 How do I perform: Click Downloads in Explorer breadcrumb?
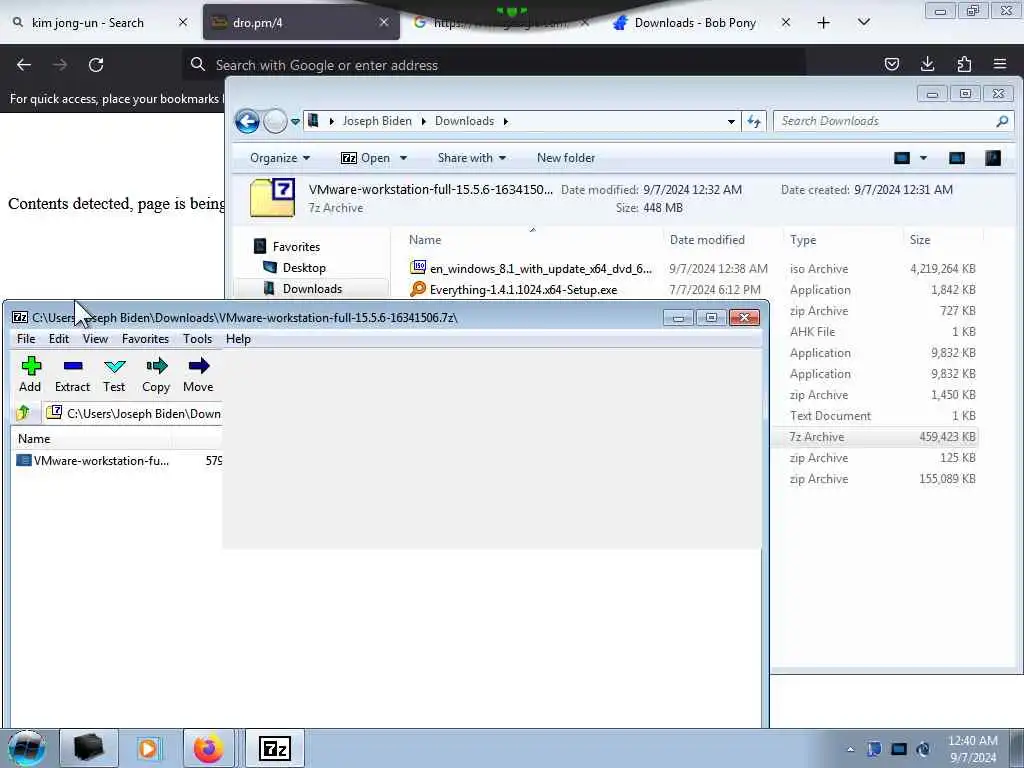click(x=464, y=121)
